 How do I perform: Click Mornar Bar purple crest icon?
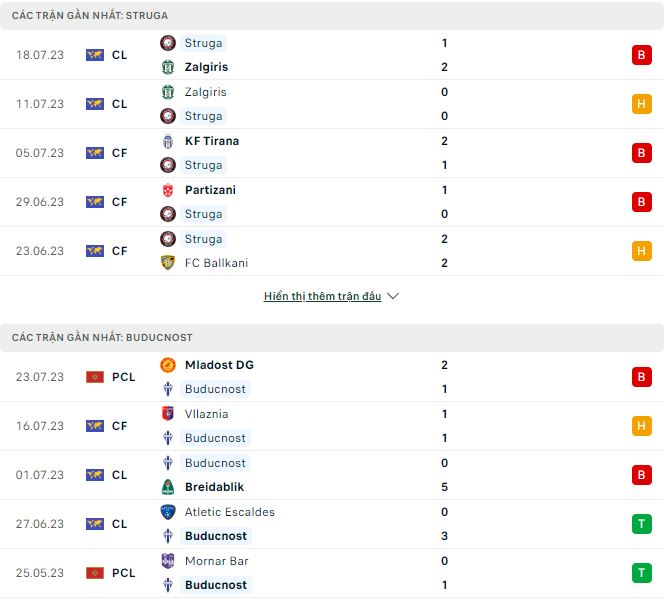click(168, 561)
